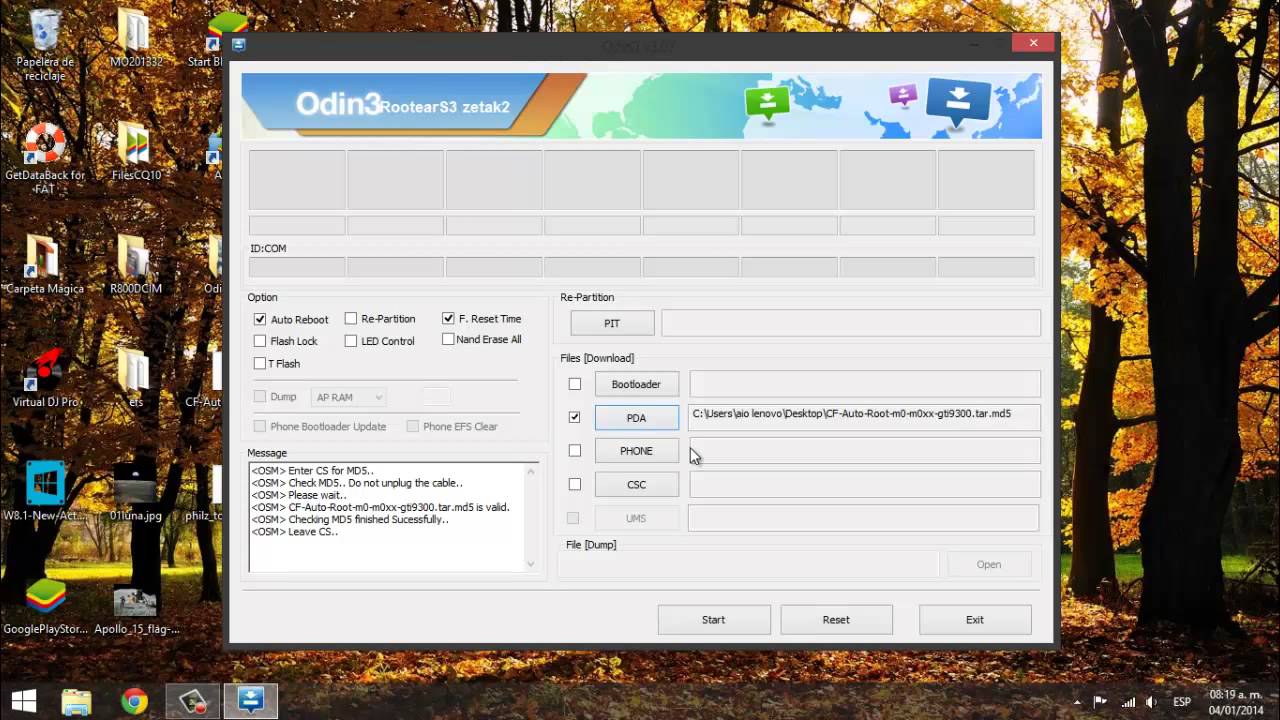Uncheck the Auto Reboot option

[260, 319]
